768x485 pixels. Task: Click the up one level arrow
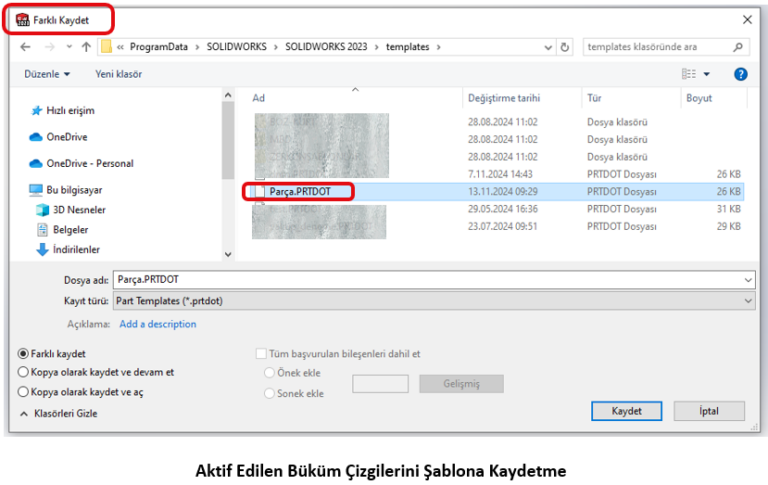point(86,47)
